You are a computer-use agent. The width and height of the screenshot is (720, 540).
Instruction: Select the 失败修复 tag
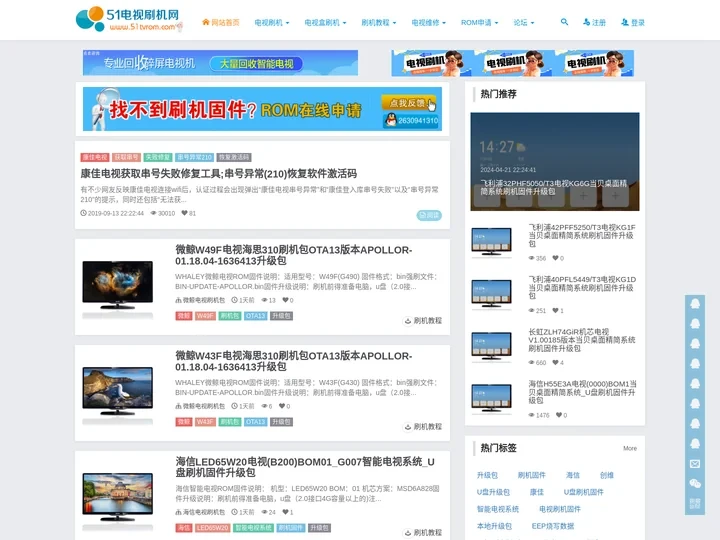(x=158, y=157)
